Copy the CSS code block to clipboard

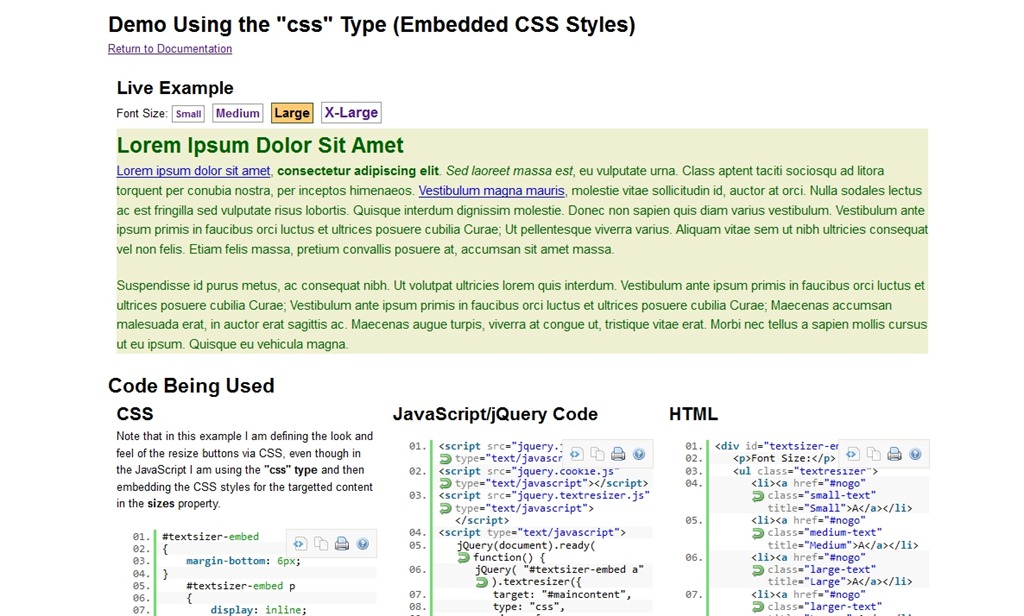pos(321,543)
